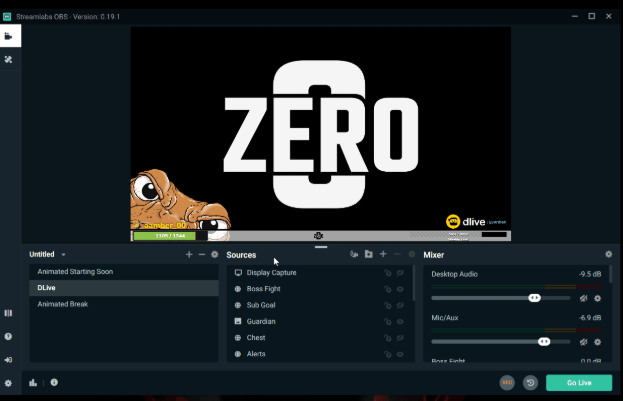Select the Animated Break scene

point(124,304)
